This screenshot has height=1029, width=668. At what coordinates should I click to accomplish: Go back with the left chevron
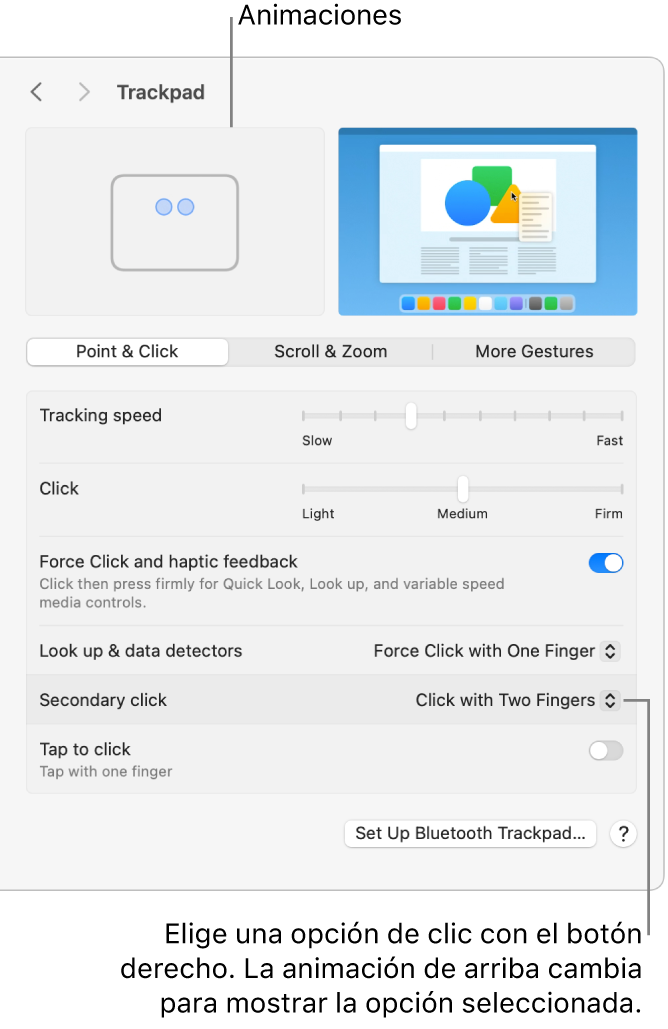(36, 93)
